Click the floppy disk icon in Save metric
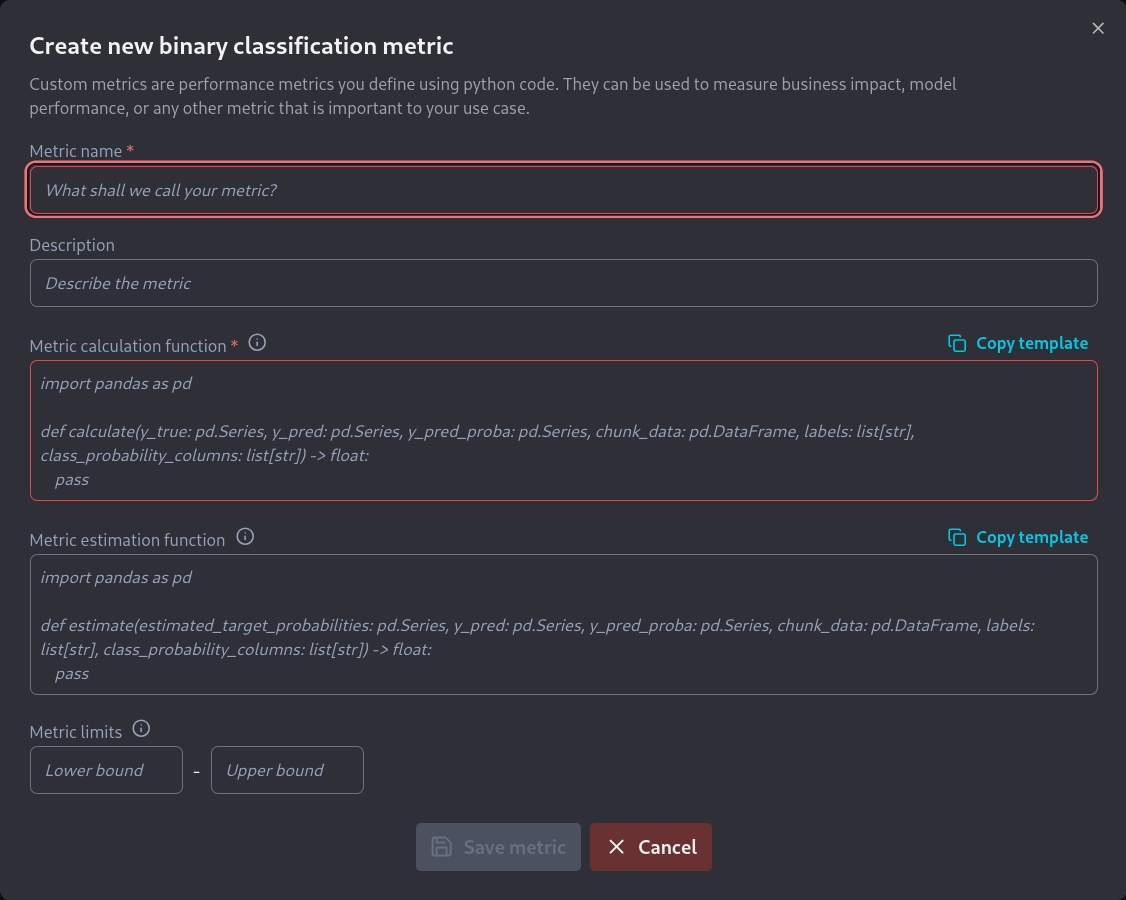The width and height of the screenshot is (1126, 900). (441, 847)
